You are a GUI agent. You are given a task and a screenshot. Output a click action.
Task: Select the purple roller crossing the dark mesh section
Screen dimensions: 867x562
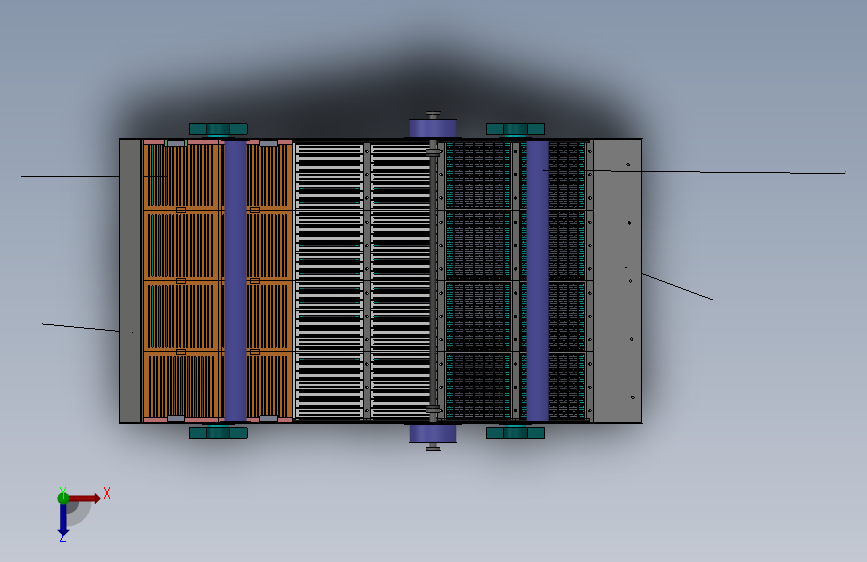click(537, 280)
